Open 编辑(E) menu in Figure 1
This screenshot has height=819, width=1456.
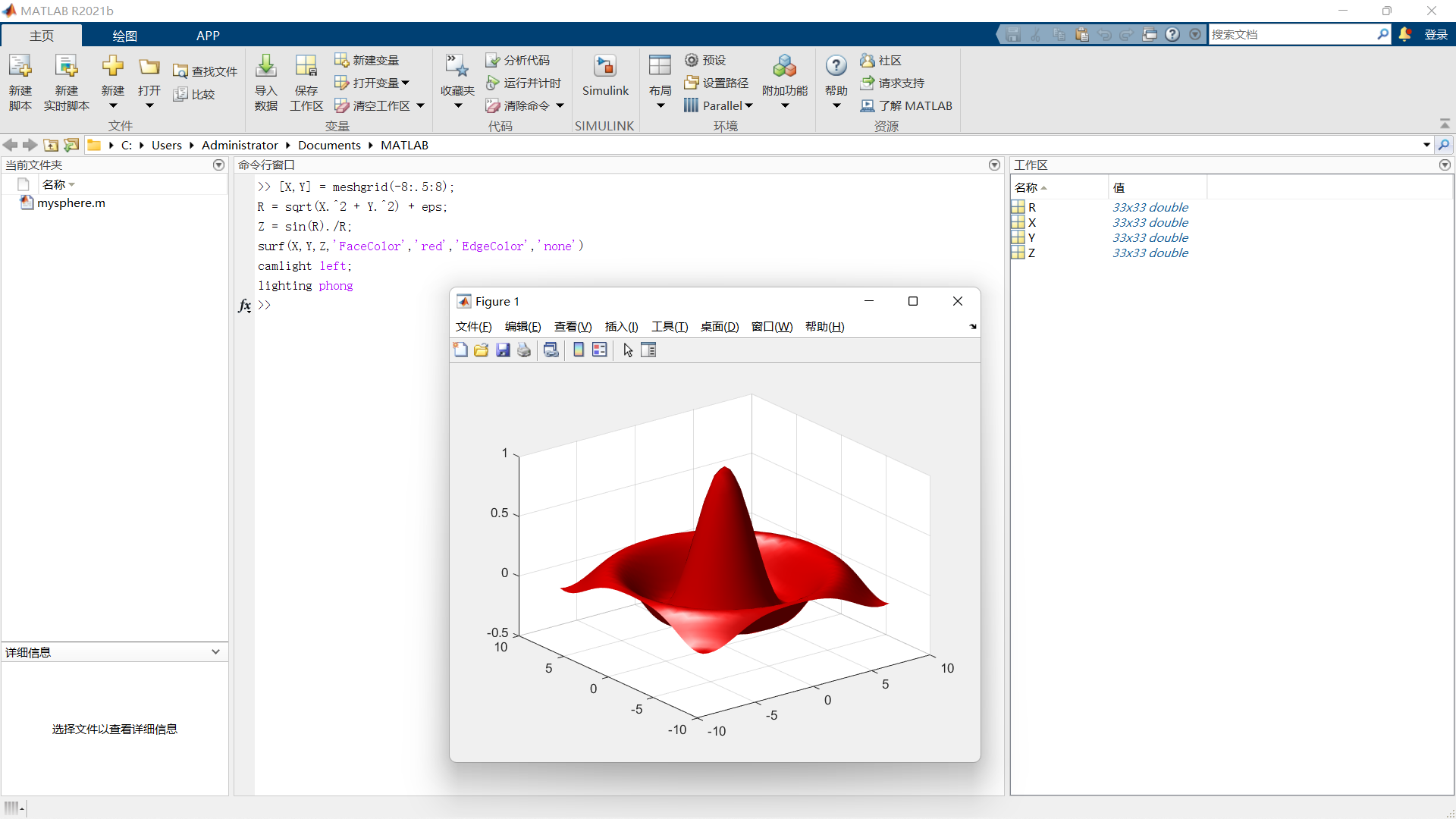click(522, 326)
